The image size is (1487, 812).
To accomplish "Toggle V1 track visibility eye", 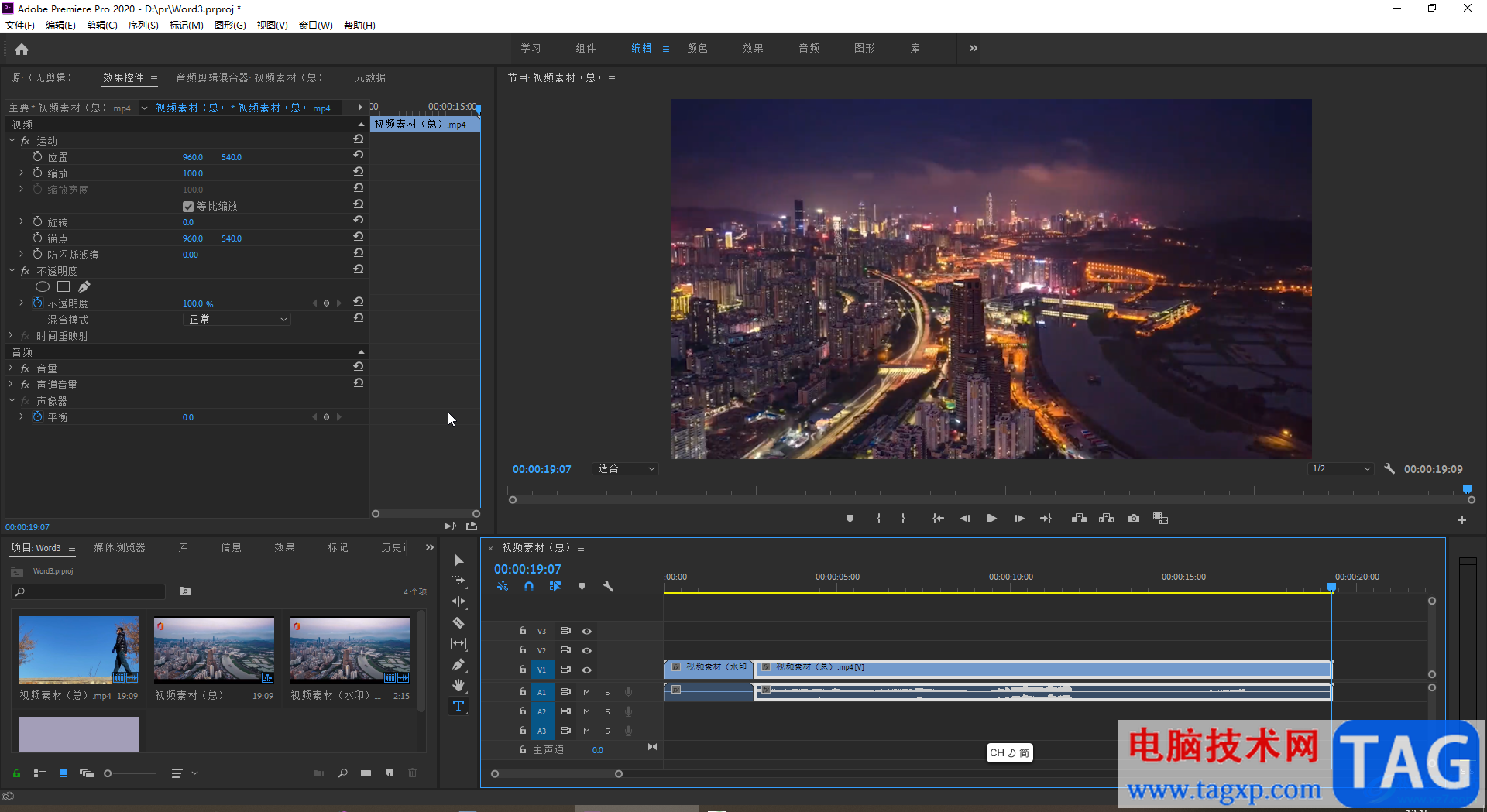I will [586, 670].
